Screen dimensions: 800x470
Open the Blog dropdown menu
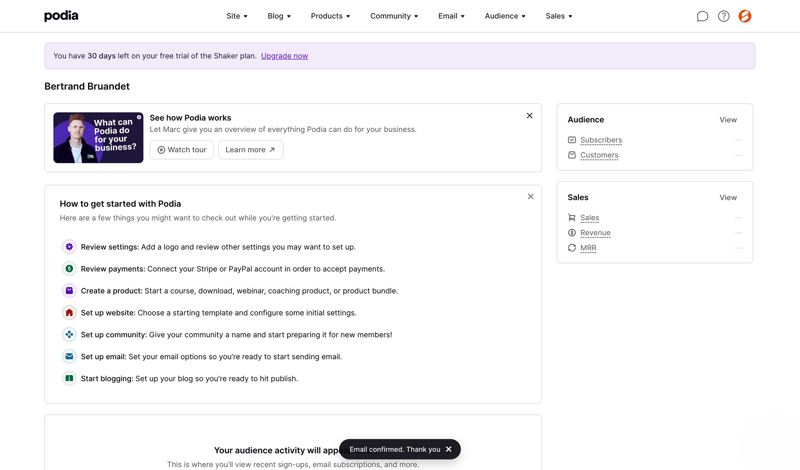pos(279,16)
